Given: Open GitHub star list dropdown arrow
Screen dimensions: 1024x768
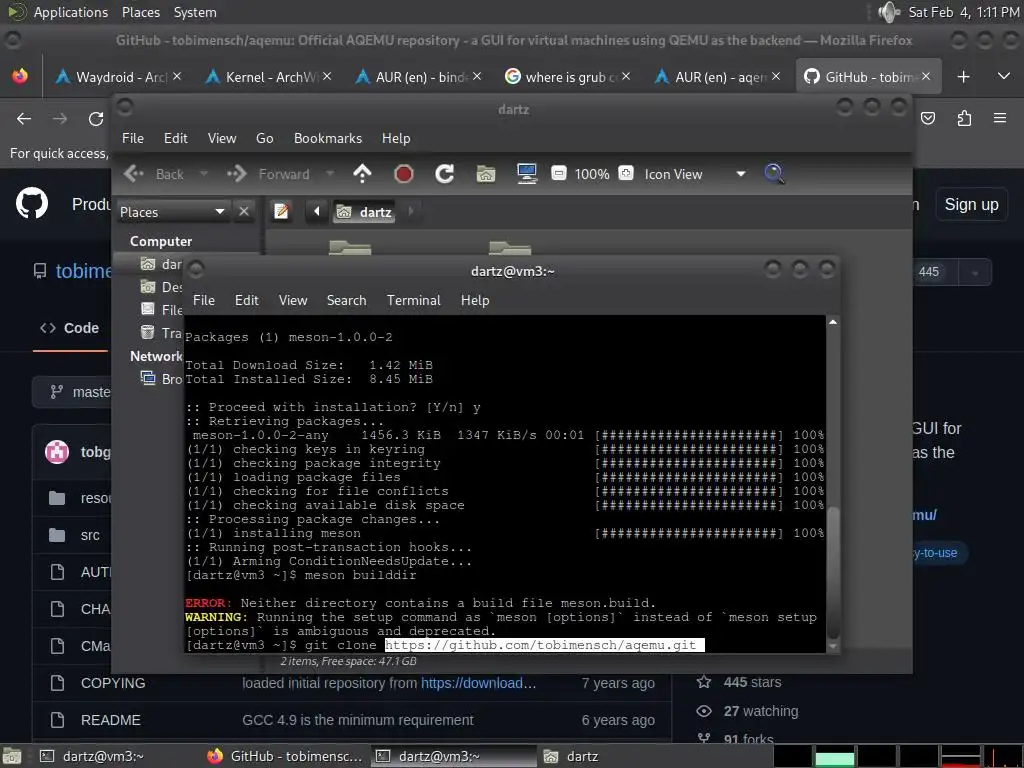Looking at the screenshot, I should click(975, 272).
